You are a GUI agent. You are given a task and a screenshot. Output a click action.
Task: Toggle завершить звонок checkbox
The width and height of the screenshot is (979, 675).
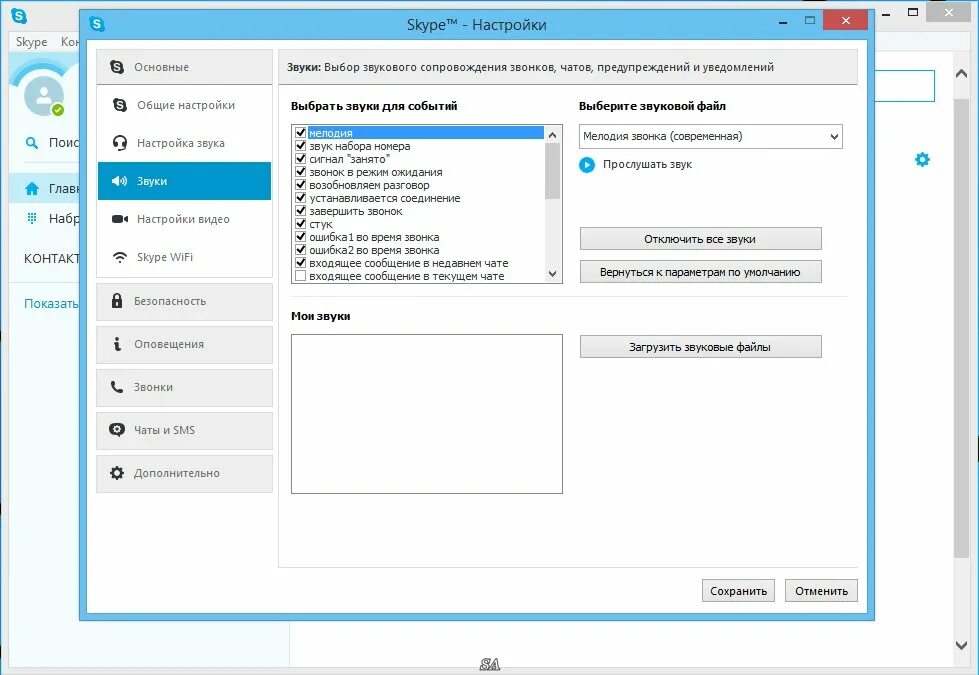tap(300, 211)
